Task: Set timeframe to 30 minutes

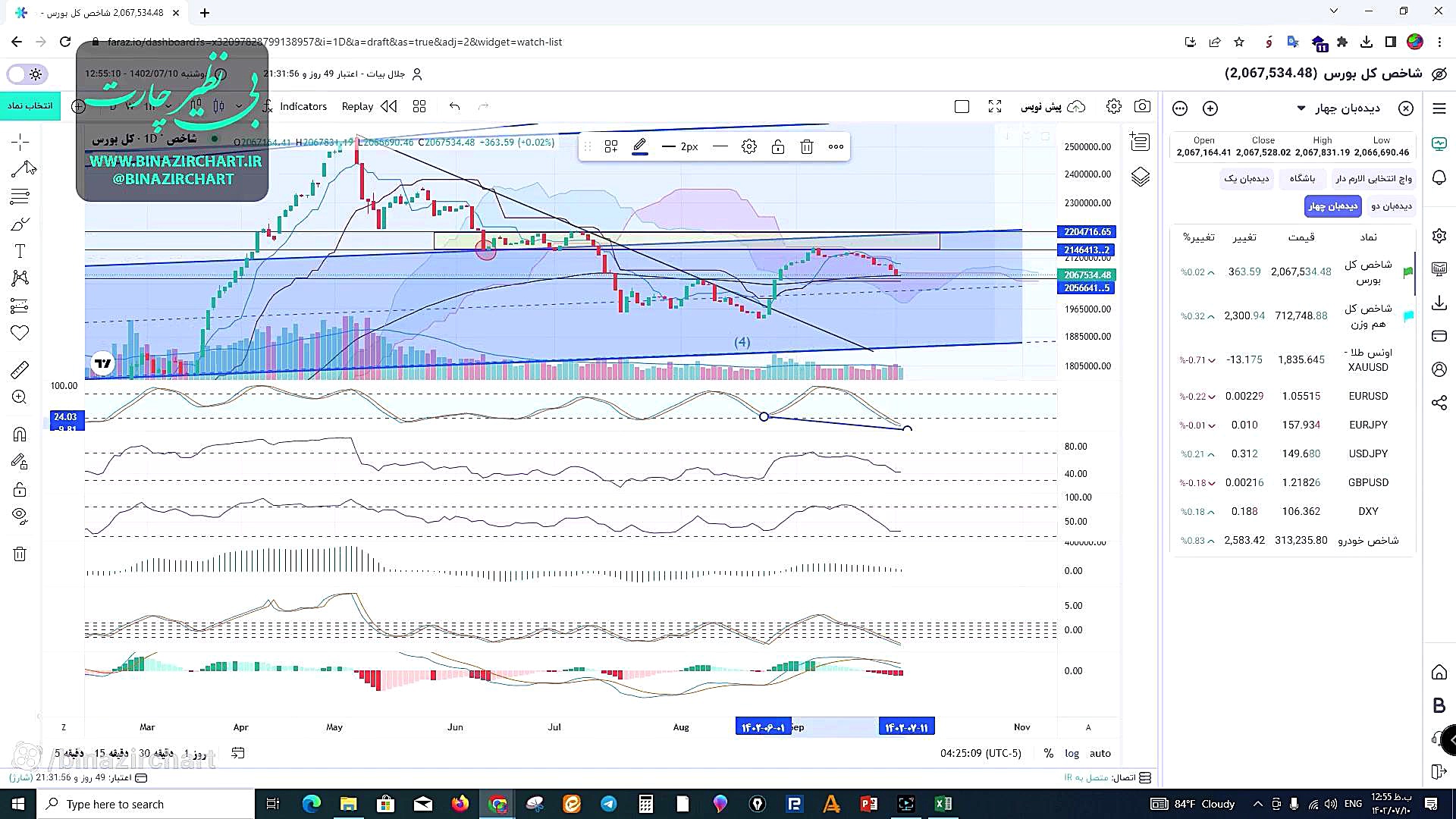Action: pyautogui.click(x=156, y=753)
